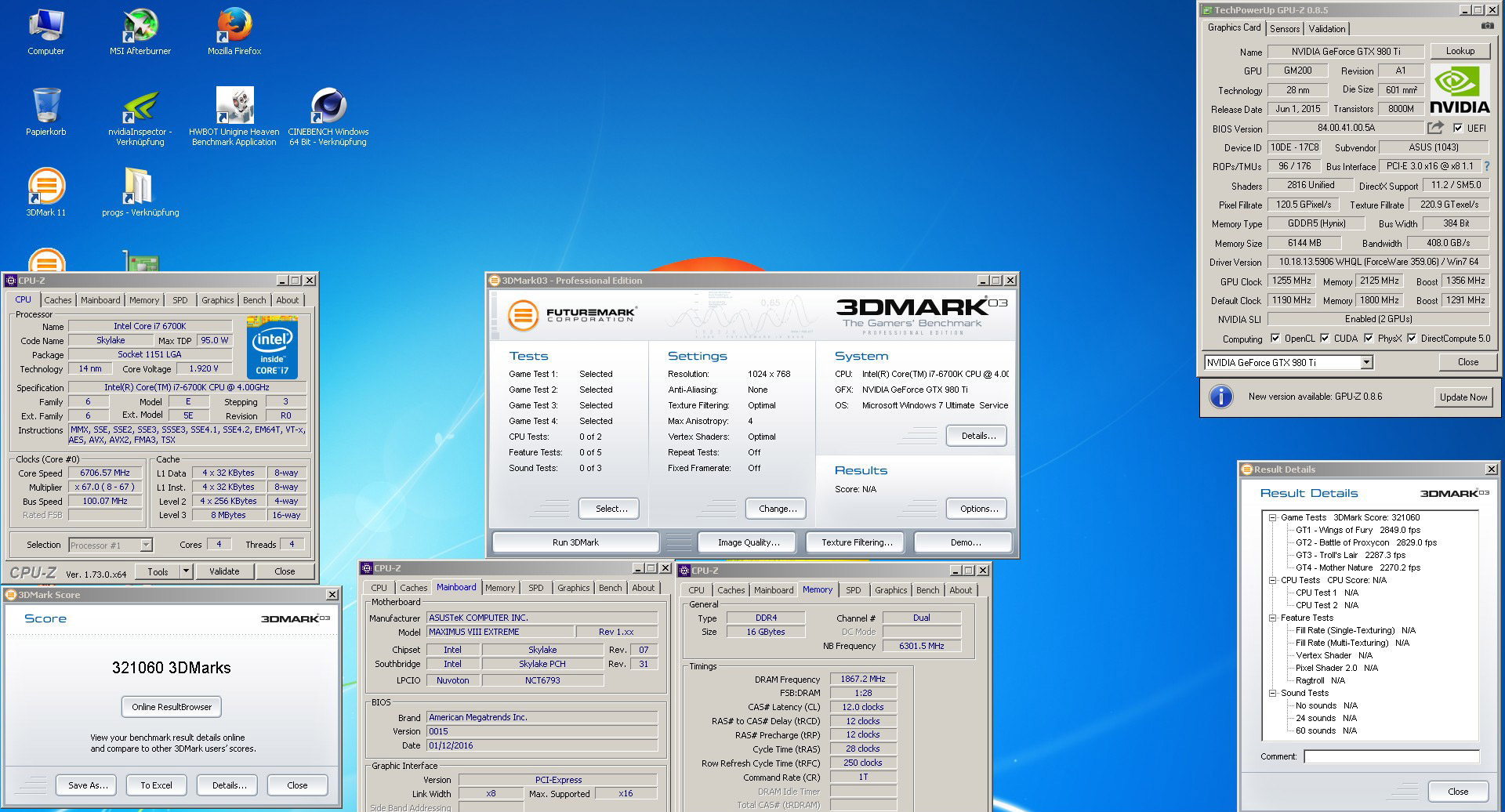This screenshot has height=812, width=1505.
Task: Click the Texture Filtering... button
Action: (x=857, y=542)
